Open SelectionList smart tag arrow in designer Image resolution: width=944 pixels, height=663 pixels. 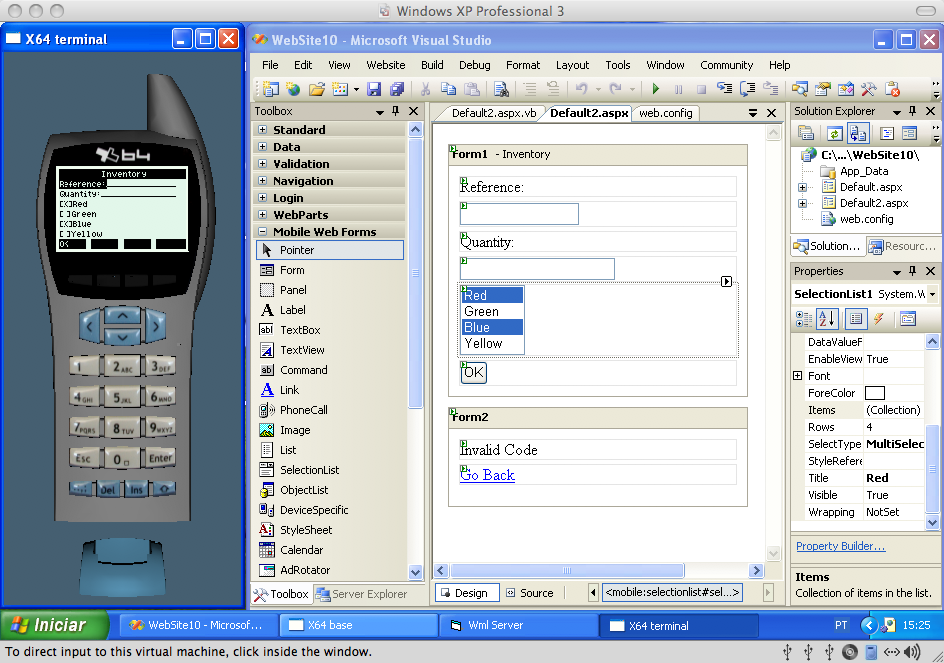point(727,282)
